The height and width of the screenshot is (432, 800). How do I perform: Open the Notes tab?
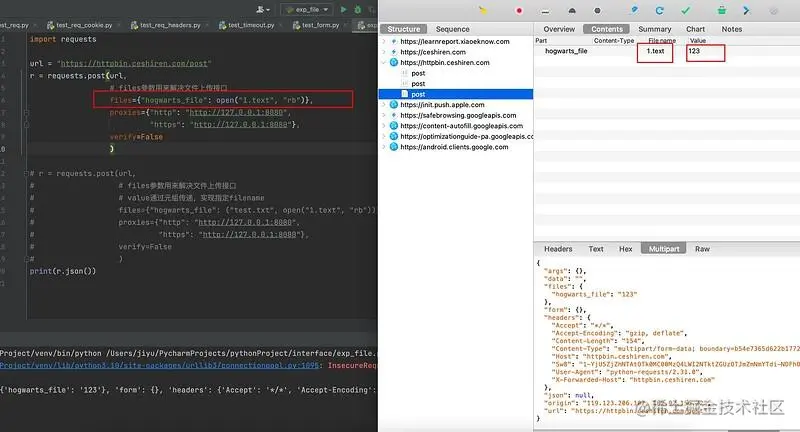point(732,29)
